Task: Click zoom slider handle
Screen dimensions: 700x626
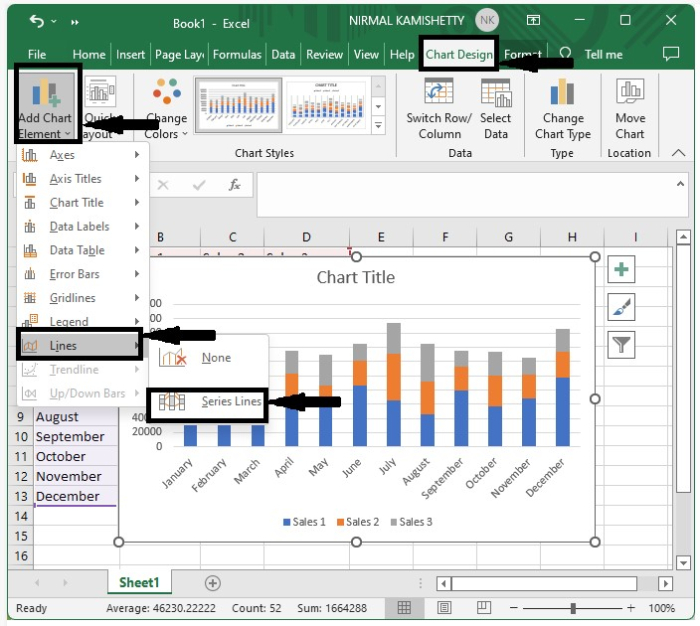Action: 573,608
